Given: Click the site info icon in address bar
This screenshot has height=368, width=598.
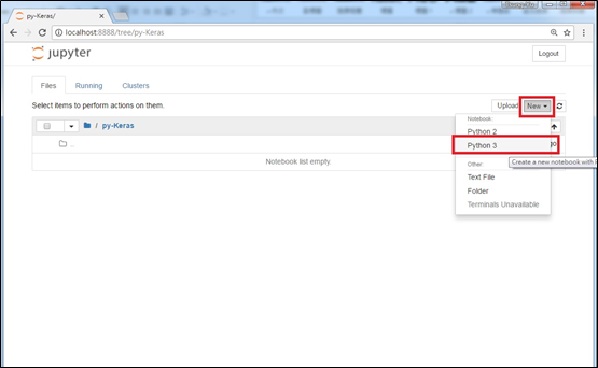Looking at the screenshot, I should tap(58, 33).
